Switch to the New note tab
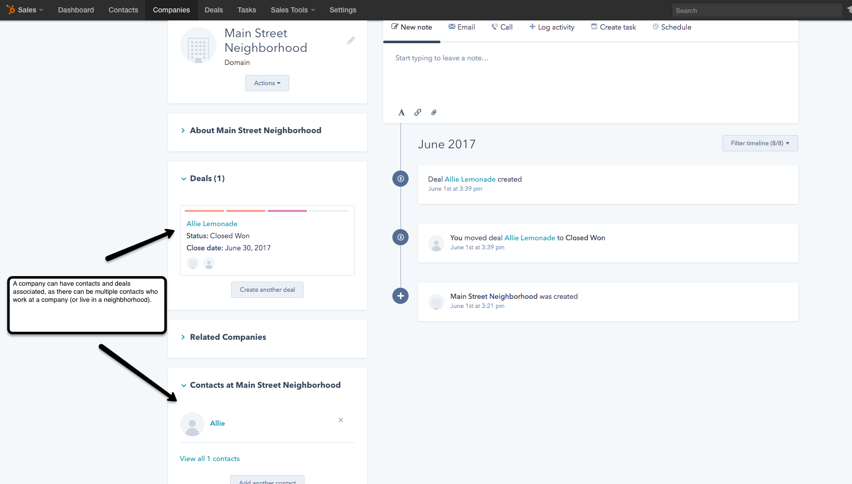Image resolution: width=852 pixels, height=484 pixels. pos(411,27)
